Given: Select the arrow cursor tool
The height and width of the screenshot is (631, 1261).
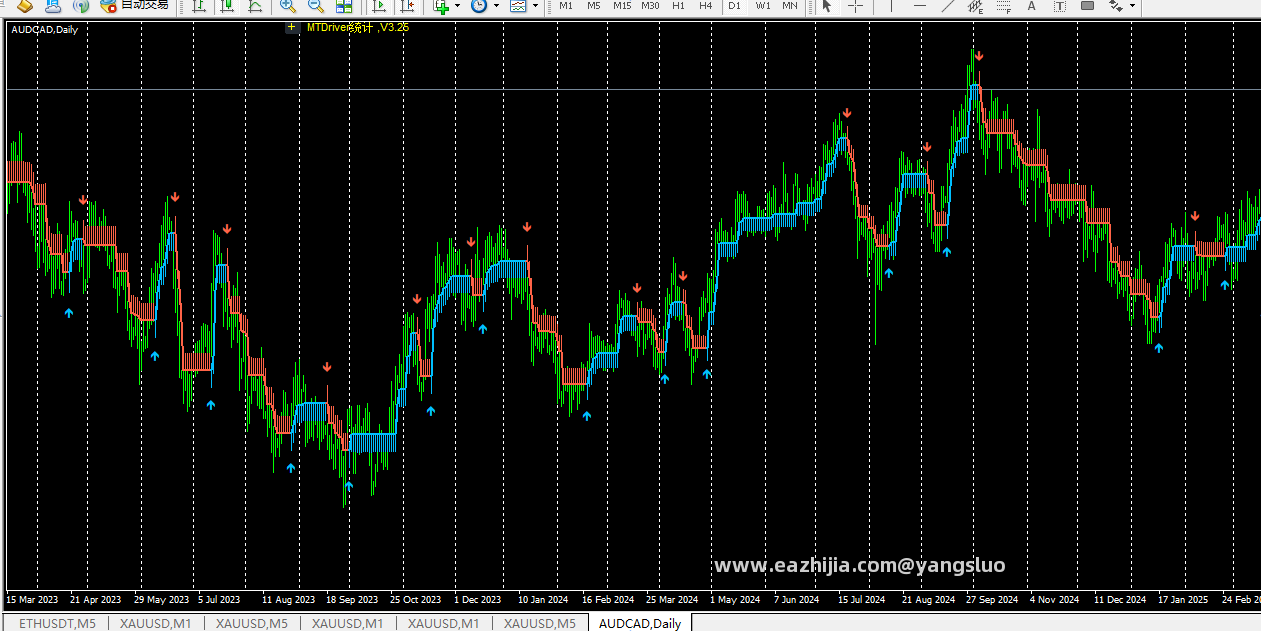Looking at the screenshot, I should click(826, 5).
